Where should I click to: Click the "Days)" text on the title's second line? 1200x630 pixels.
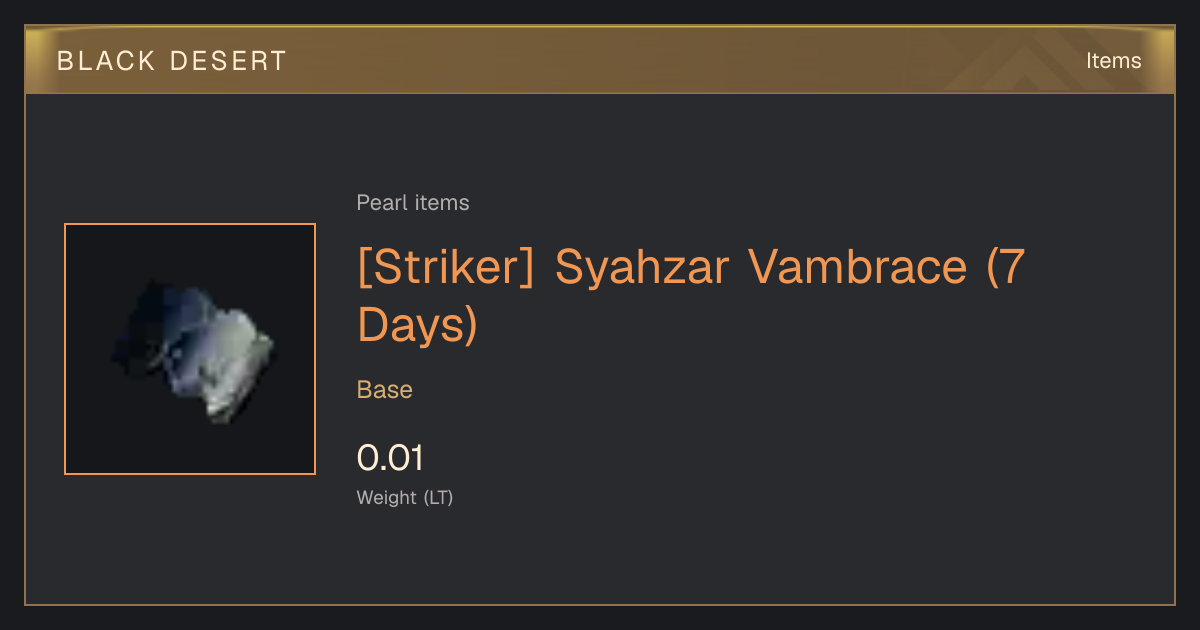(418, 324)
